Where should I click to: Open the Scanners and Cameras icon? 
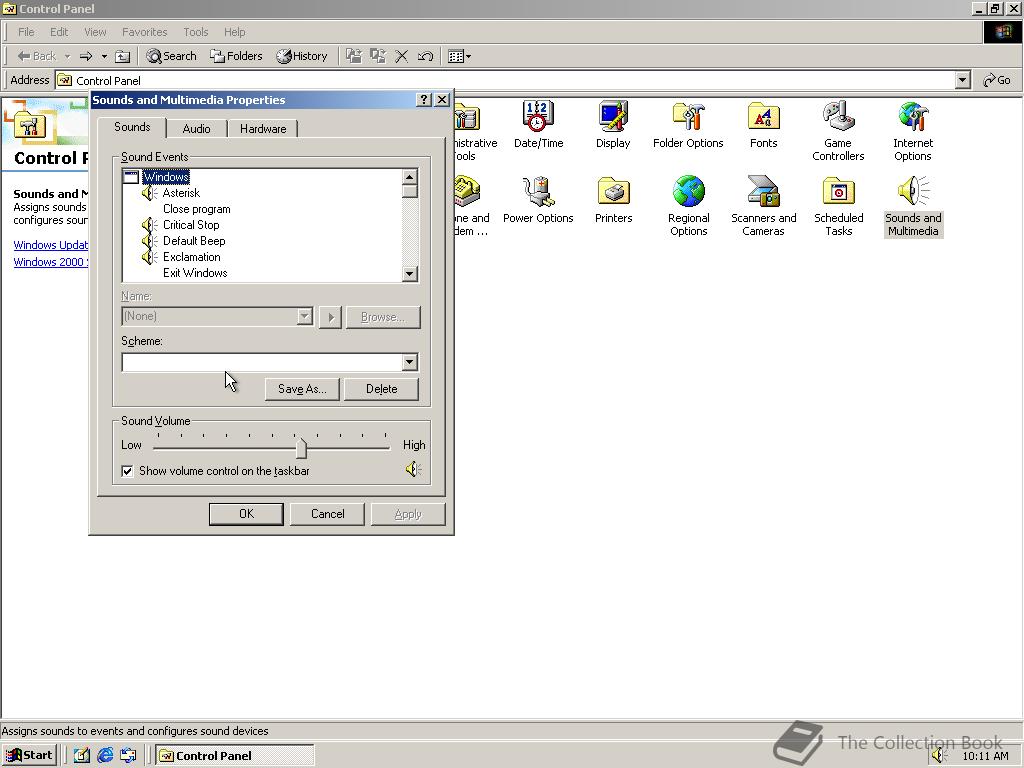point(763,193)
